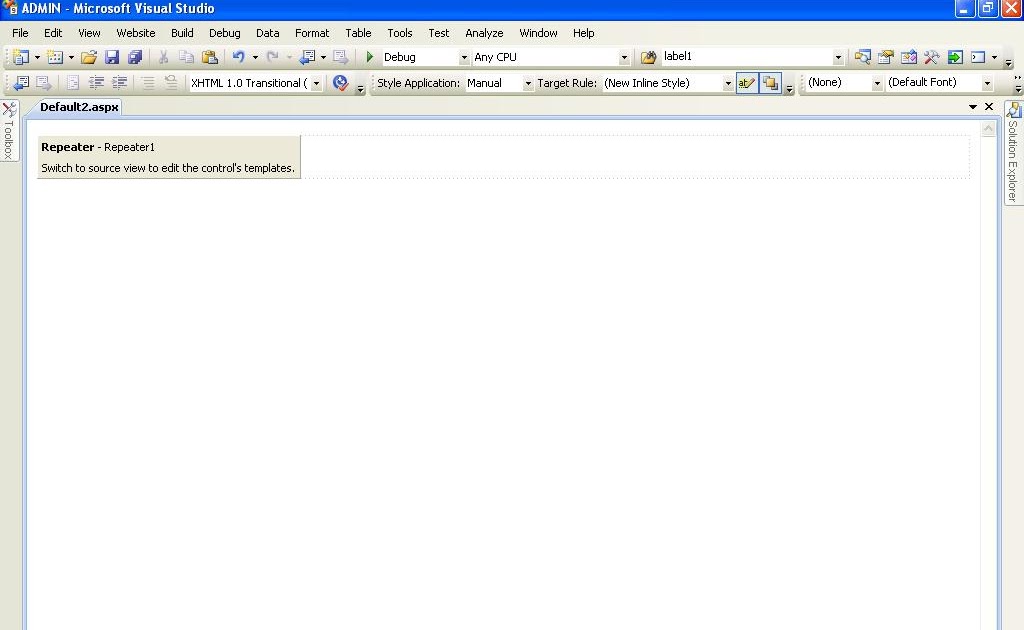Increase text indent via indent icon
The width and height of the screenshot is (1024, 630).
120,82
